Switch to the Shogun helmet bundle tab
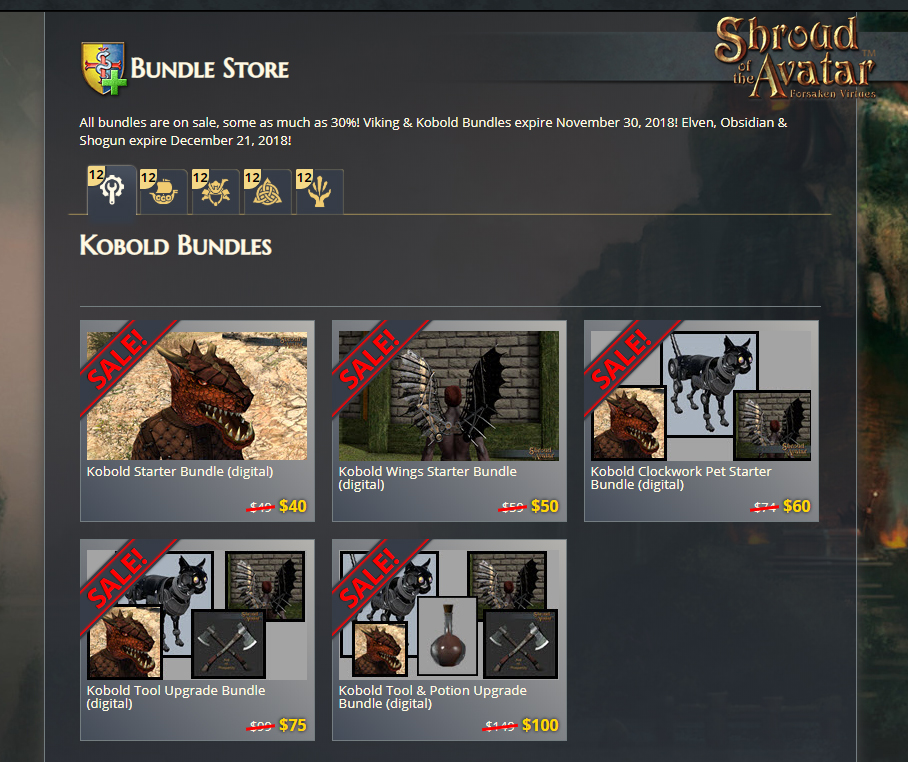 [x=215, y=192]
